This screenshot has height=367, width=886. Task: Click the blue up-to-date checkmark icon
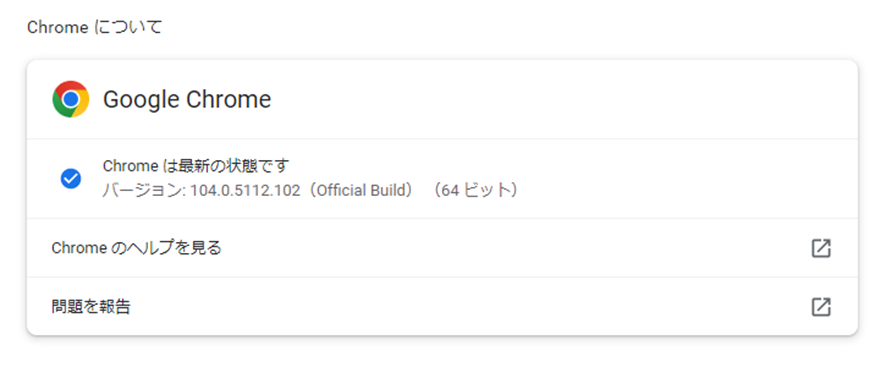pos(71,179)
